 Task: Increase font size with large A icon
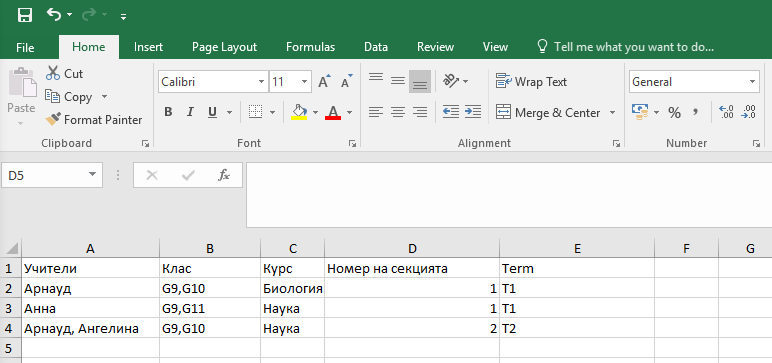coord(324,82)
